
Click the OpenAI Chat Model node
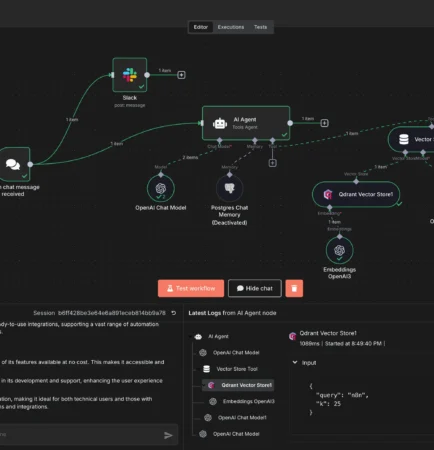161,188
